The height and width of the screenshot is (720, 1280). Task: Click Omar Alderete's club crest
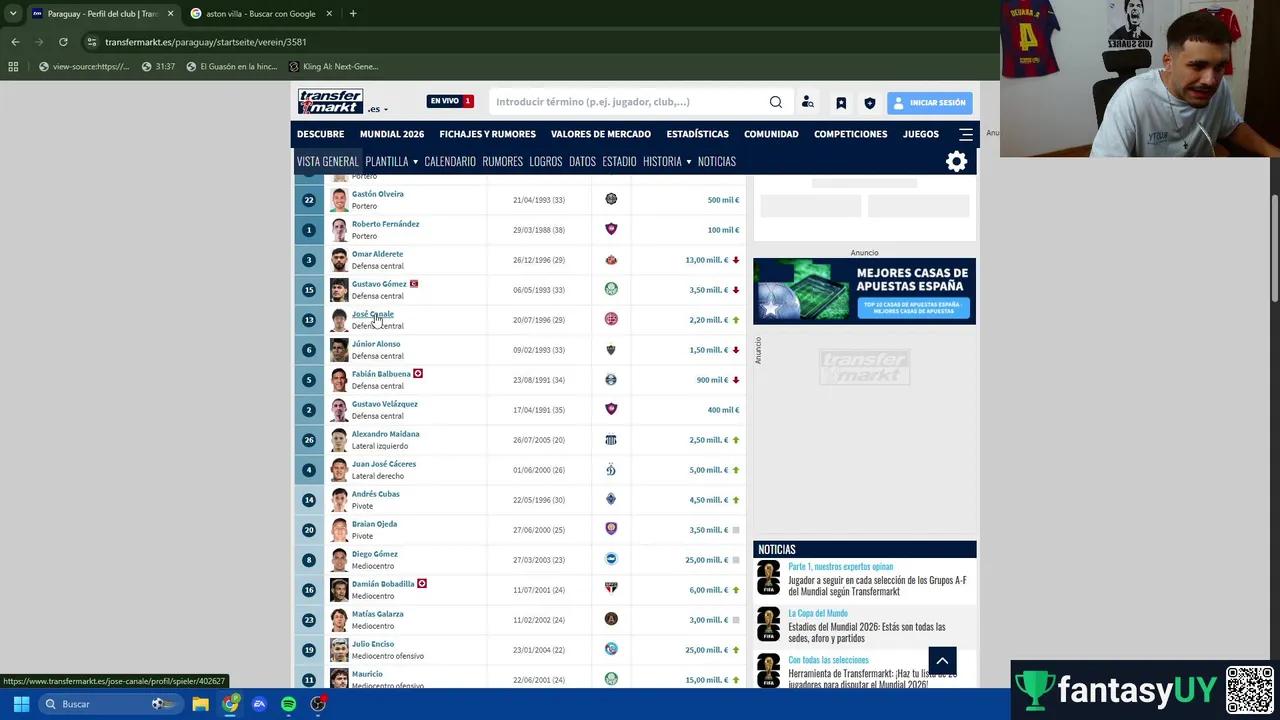[x=611, y=259]
